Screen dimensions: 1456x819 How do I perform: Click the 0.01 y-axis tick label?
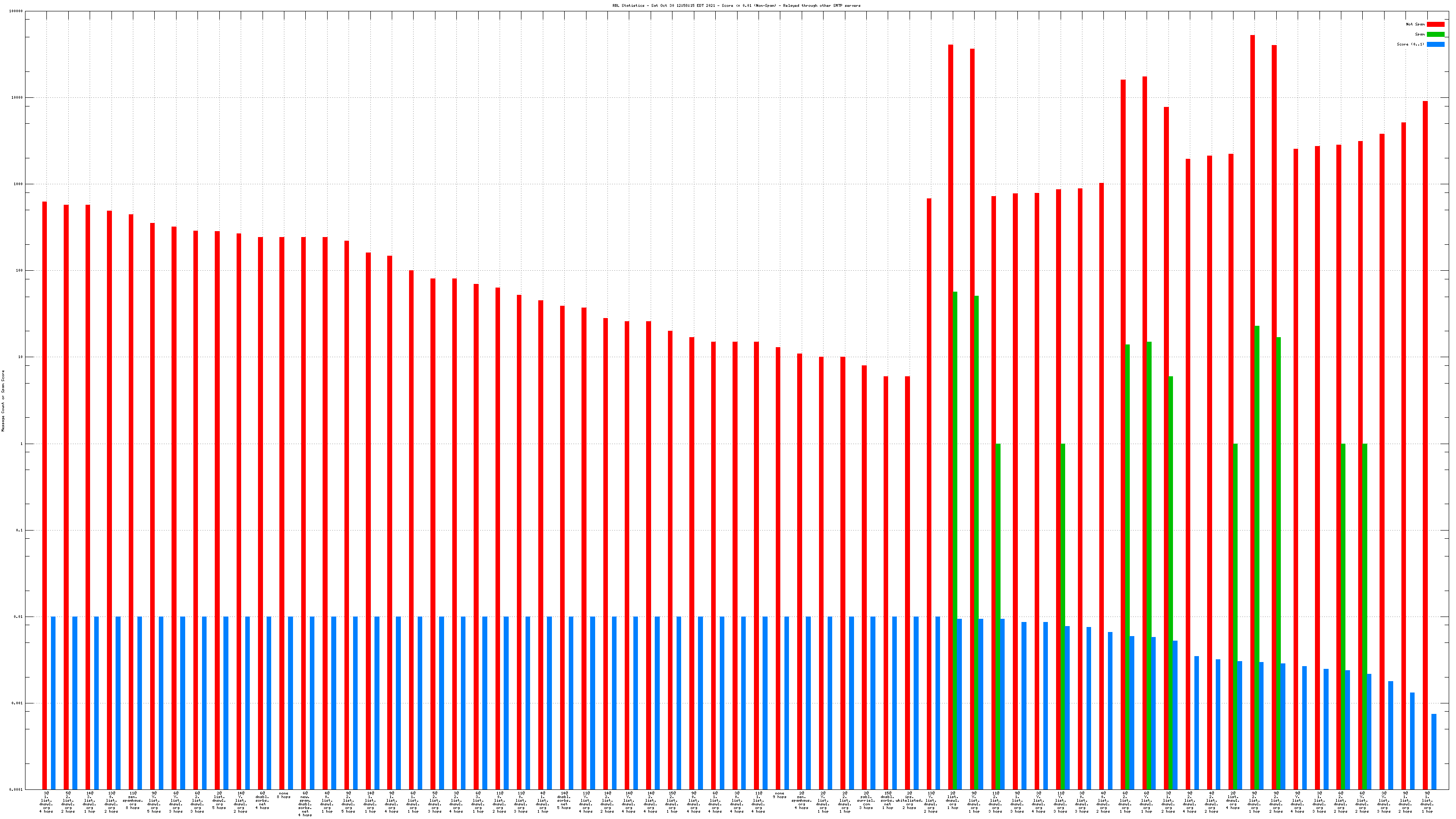(x=19, y=617)
